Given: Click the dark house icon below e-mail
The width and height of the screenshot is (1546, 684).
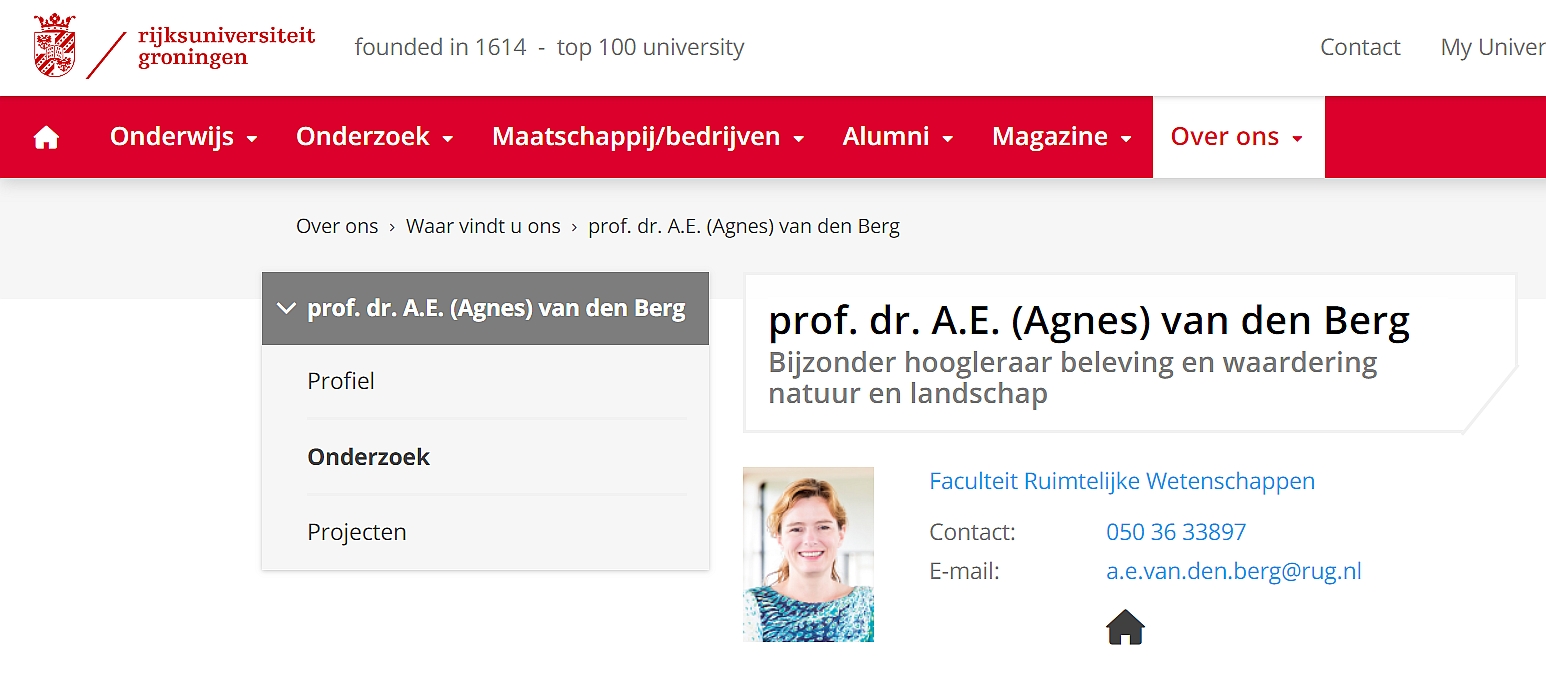Looking at the screenshot, I should 1125,628.
